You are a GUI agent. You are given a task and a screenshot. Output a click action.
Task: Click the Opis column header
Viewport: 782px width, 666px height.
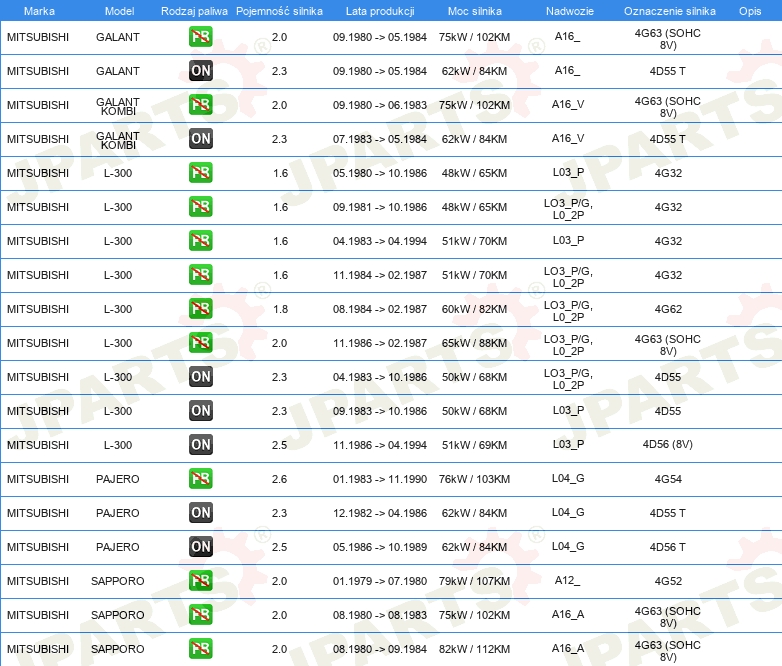[750, 11]
